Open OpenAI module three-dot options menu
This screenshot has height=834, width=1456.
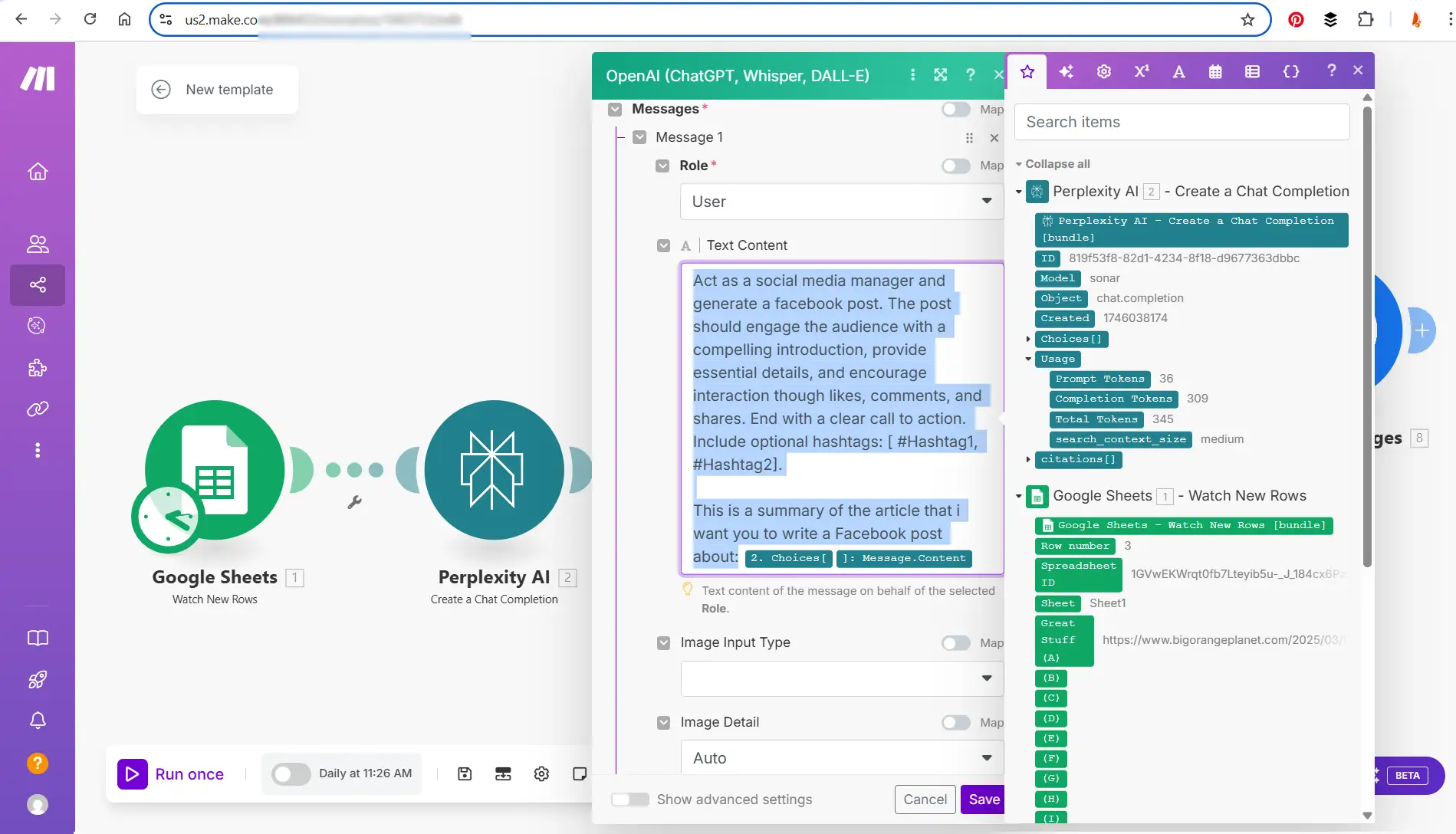912,74
